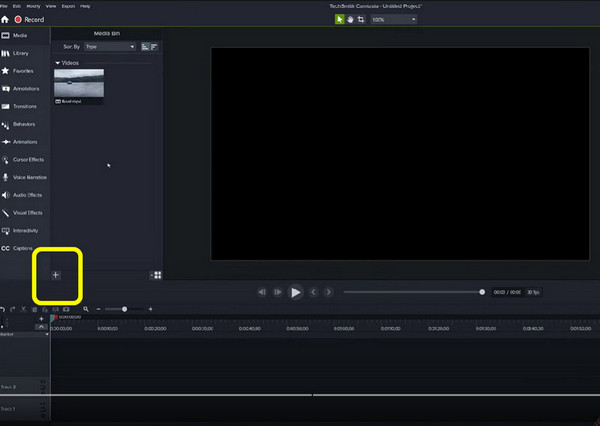
Task: Open the Cursor Effects tab
Action: pos(23,160)
